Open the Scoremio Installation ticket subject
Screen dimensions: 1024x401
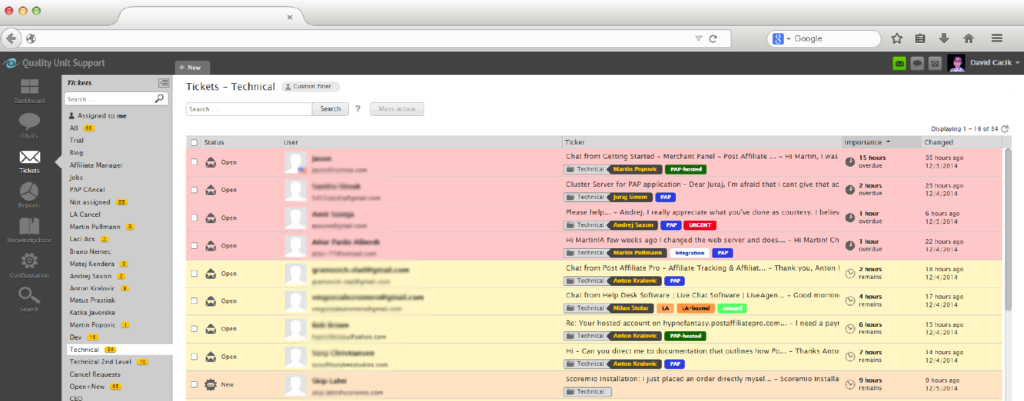point(702,378)
